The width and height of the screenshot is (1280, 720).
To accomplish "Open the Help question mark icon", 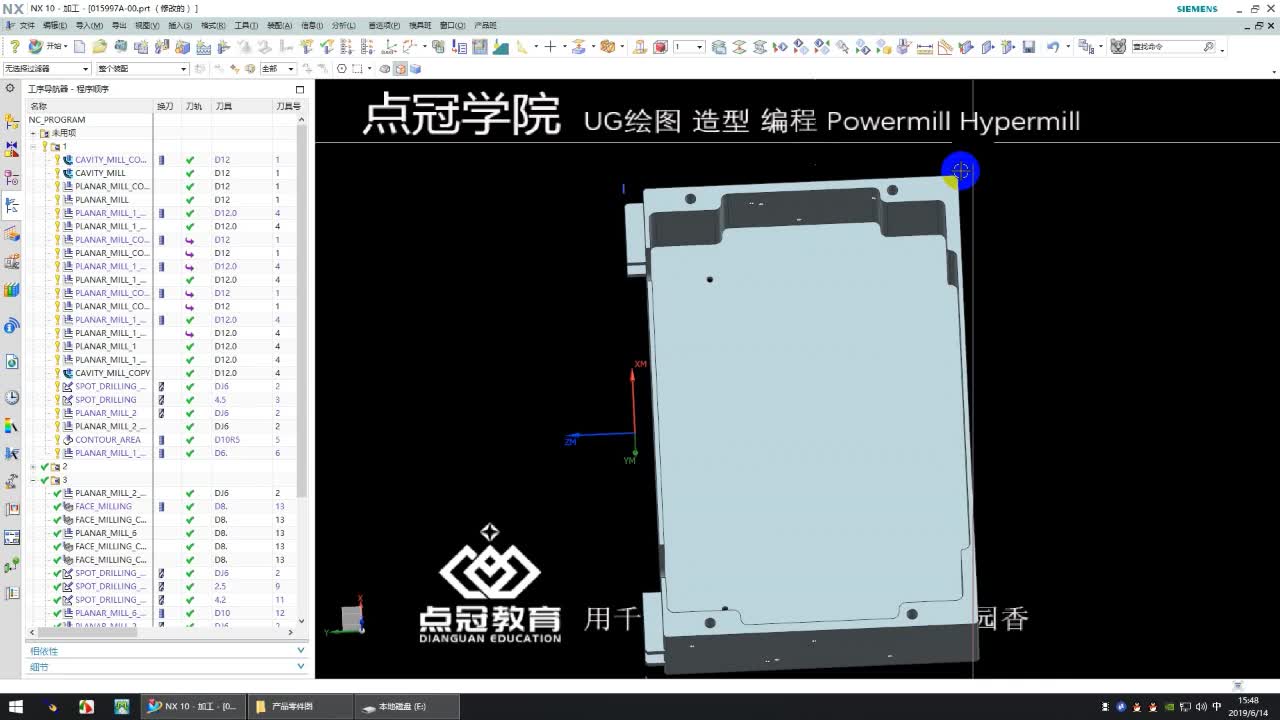I will [16, 46].
